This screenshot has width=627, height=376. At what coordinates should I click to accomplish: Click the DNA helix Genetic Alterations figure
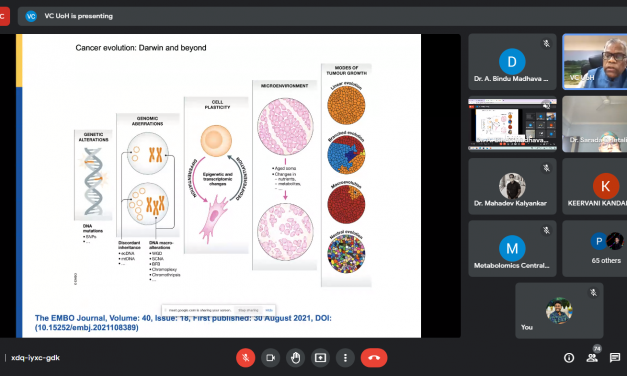coord(93,181)
